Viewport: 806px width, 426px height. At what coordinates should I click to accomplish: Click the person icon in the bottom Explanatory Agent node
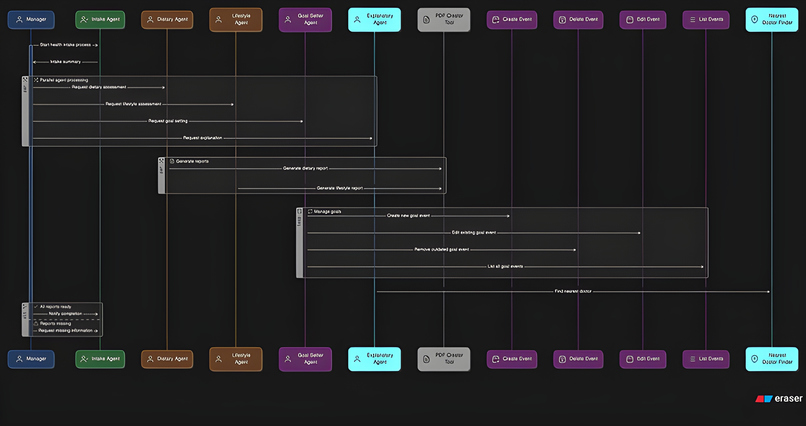[357, 359]
